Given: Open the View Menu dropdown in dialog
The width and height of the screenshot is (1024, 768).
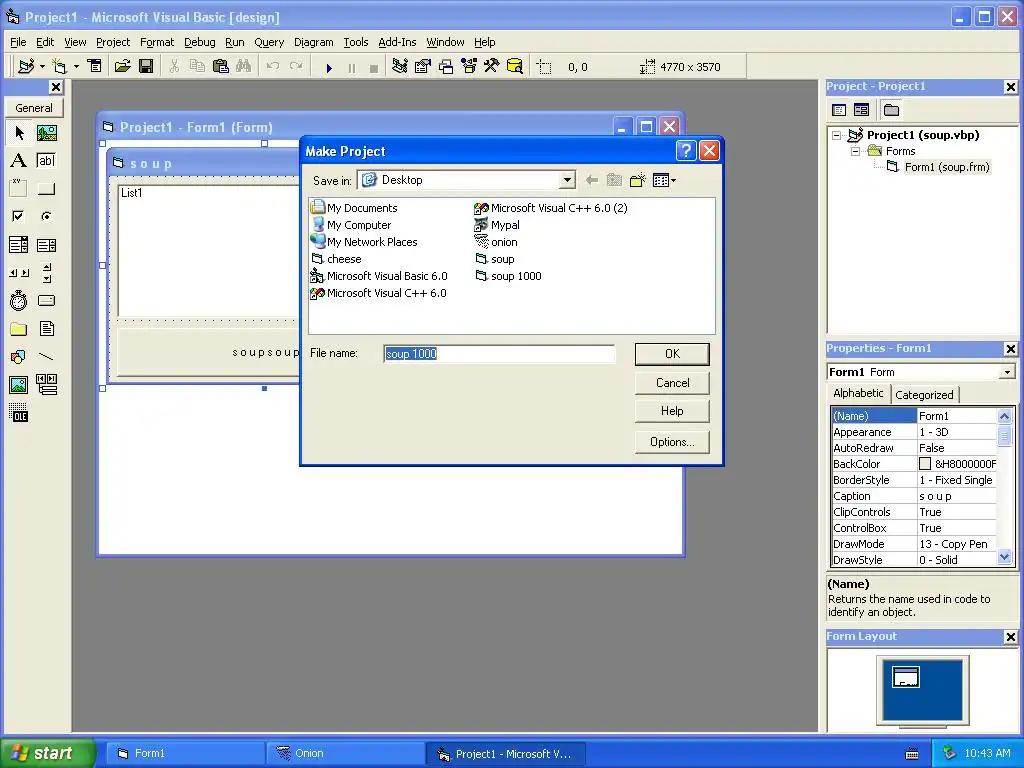Looking at the screenshot, I should pos(664,180).
